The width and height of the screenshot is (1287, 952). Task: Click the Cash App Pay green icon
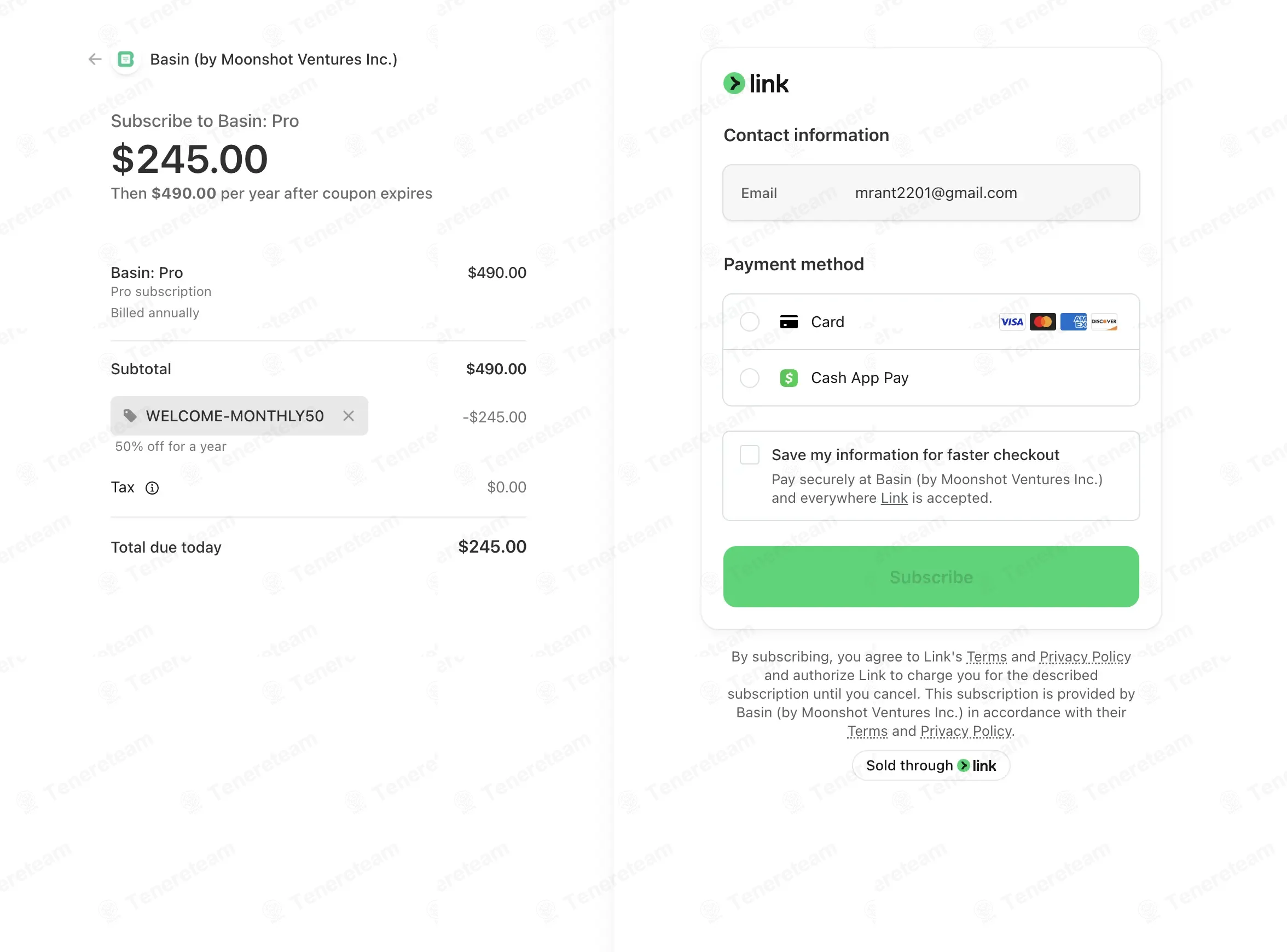click(x=789, y=378)
